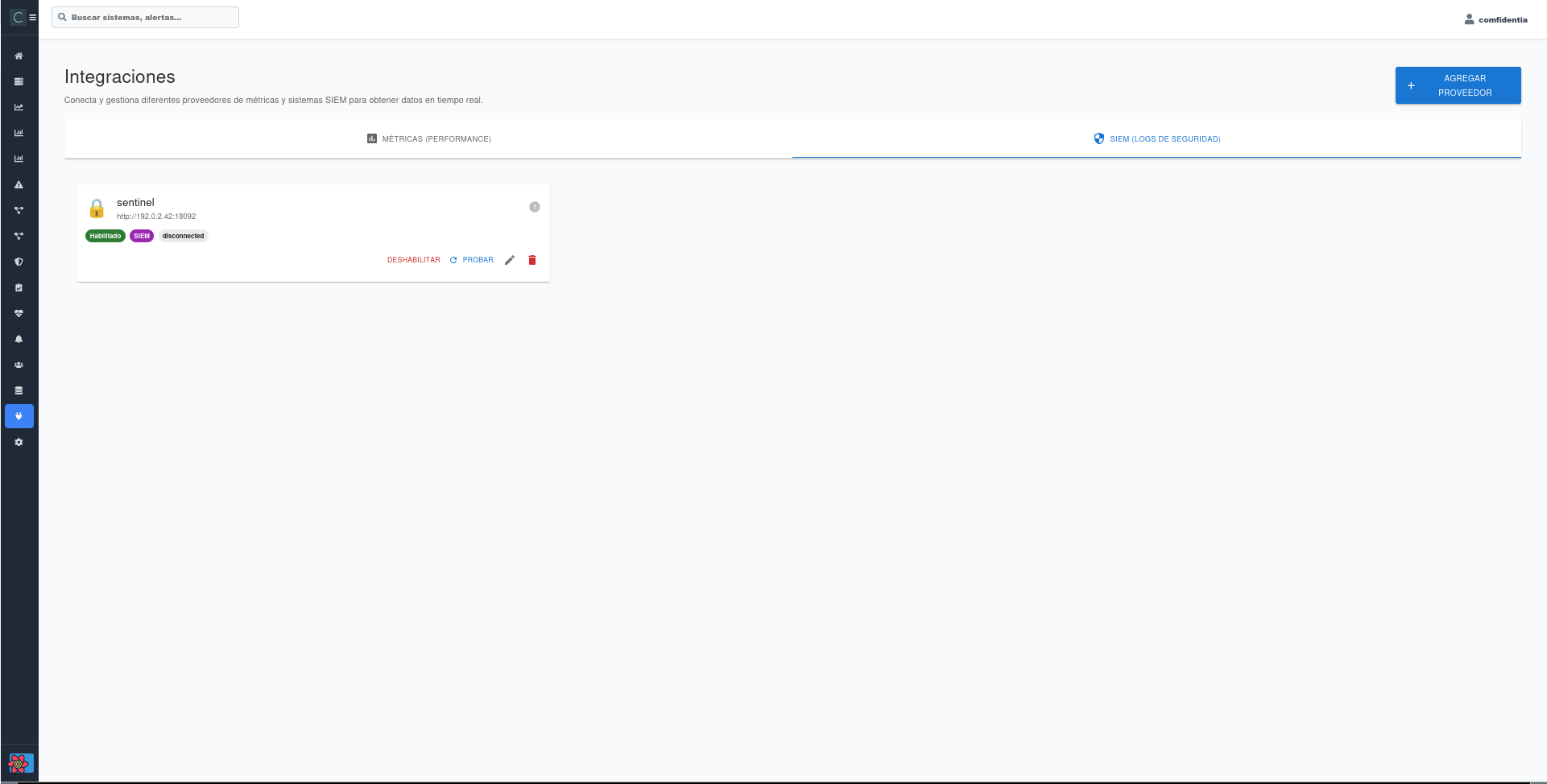Select the users icon in the sidebar

coord(19,365)
